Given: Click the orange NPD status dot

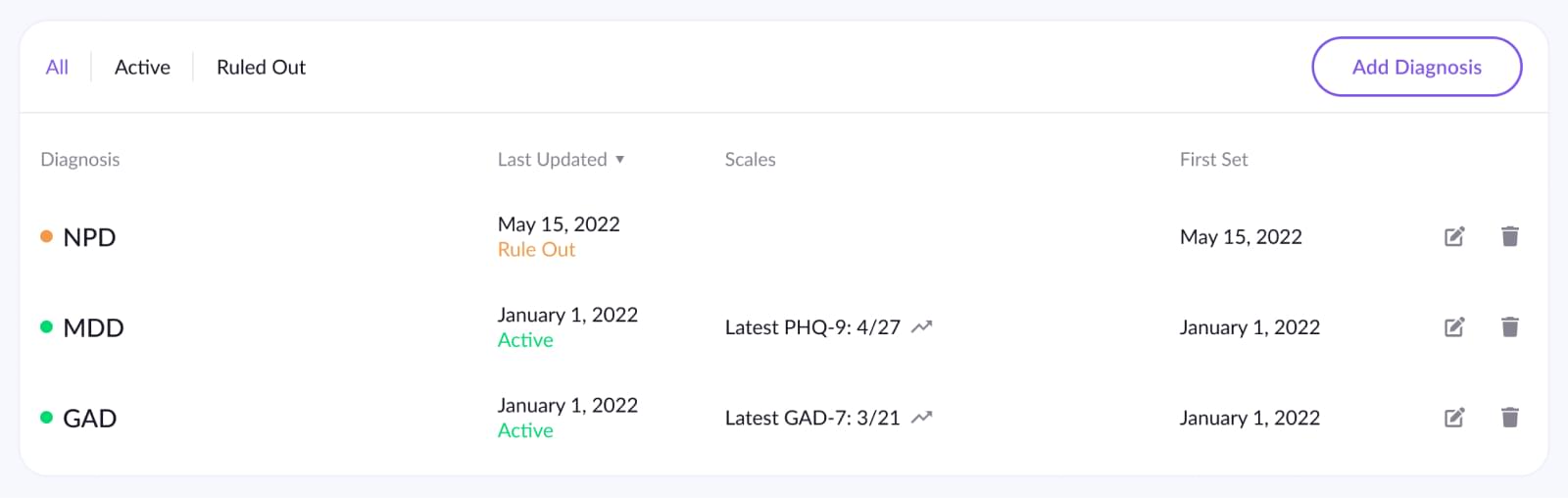Looking at the screenshot, I should tap(46, 236).
